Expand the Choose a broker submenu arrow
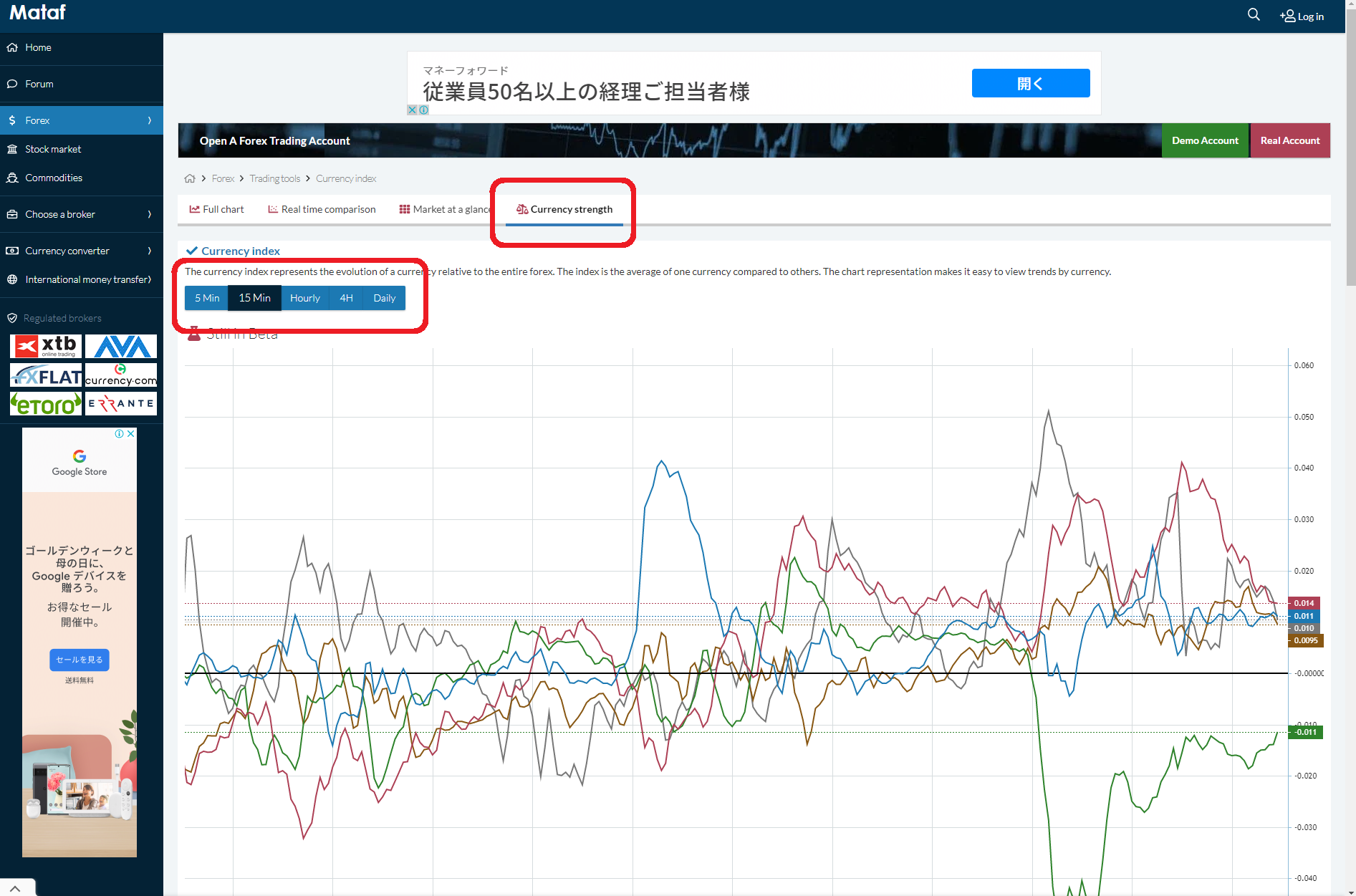 [150, 214]
